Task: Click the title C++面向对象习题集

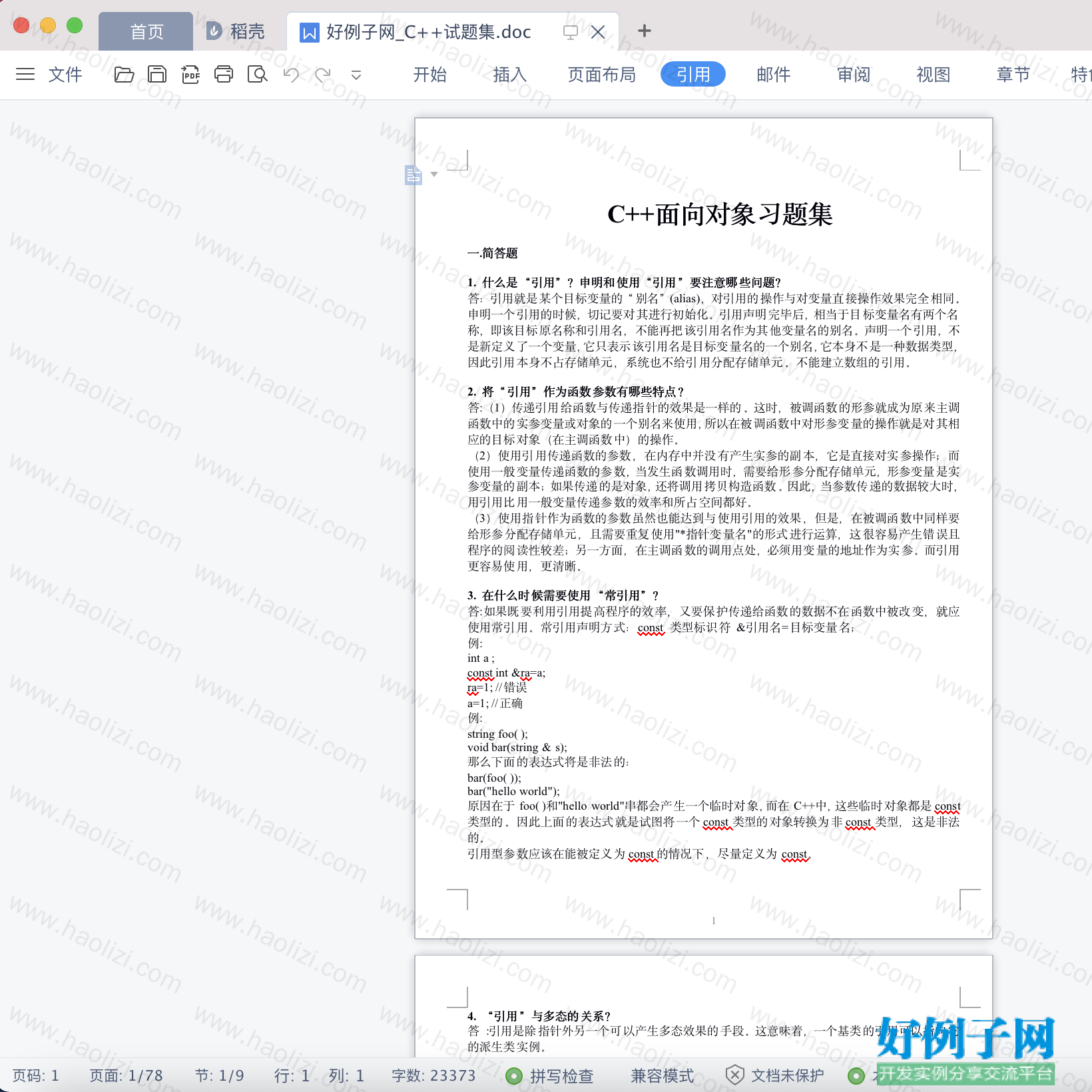Action: [720, 214]
